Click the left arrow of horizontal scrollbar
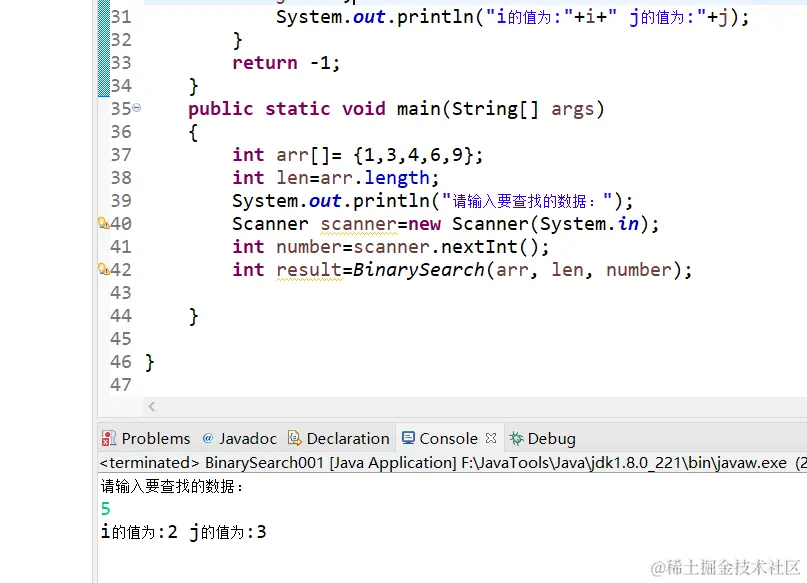This screenshot has height=583, width=807. pos(151,407)
